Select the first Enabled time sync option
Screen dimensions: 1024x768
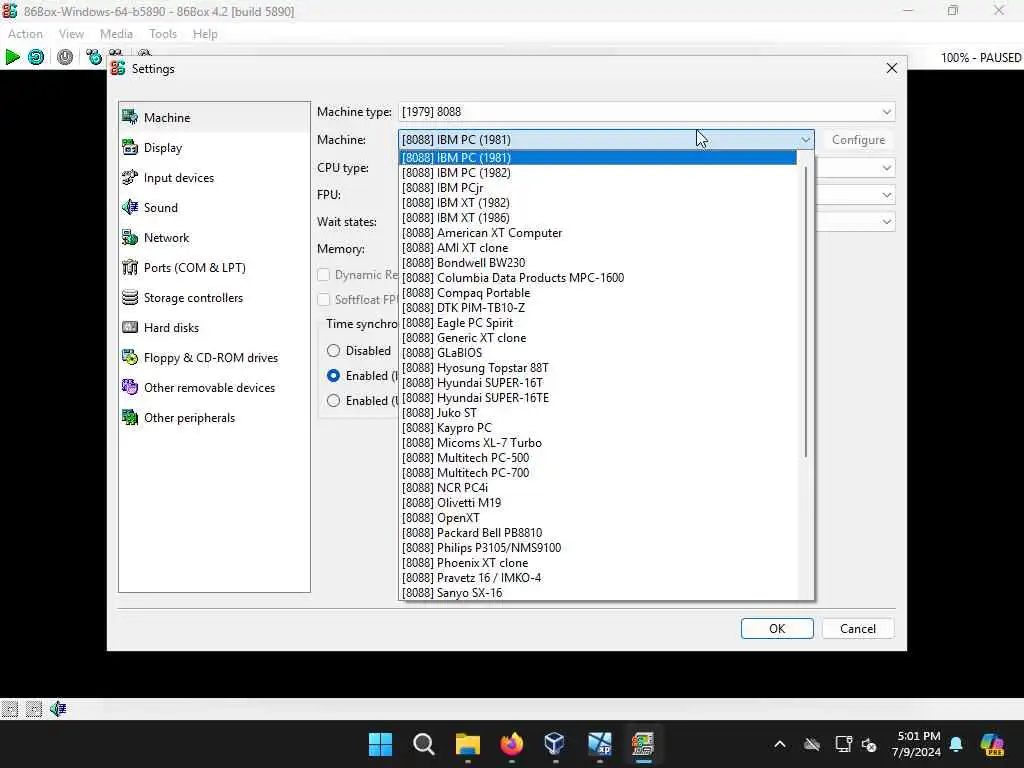pos(333,376)
